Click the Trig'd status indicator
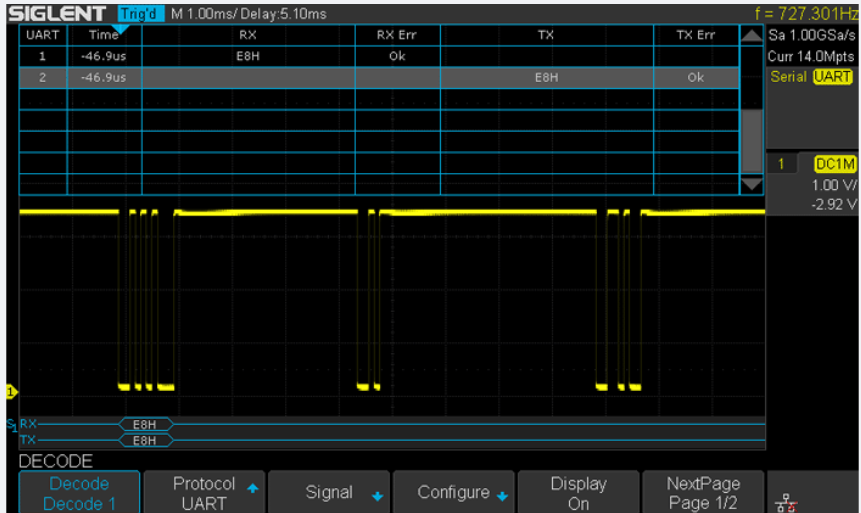The width and height of the screenshot is (861, 513). pos(140,14)
